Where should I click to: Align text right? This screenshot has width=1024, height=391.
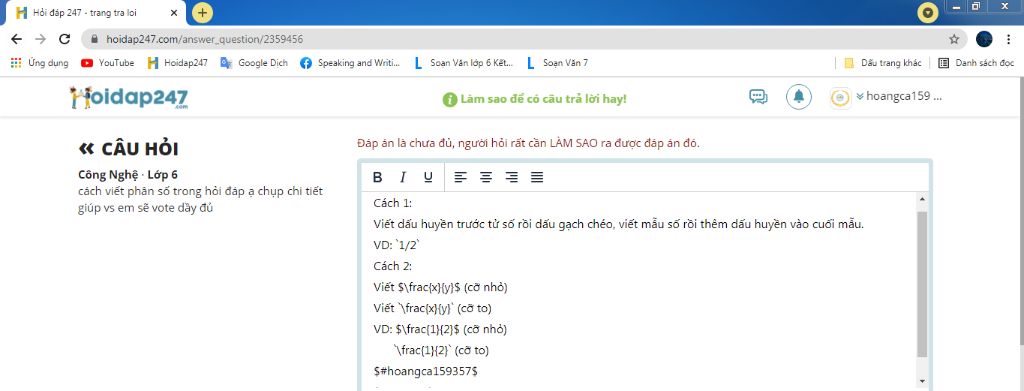511,177
